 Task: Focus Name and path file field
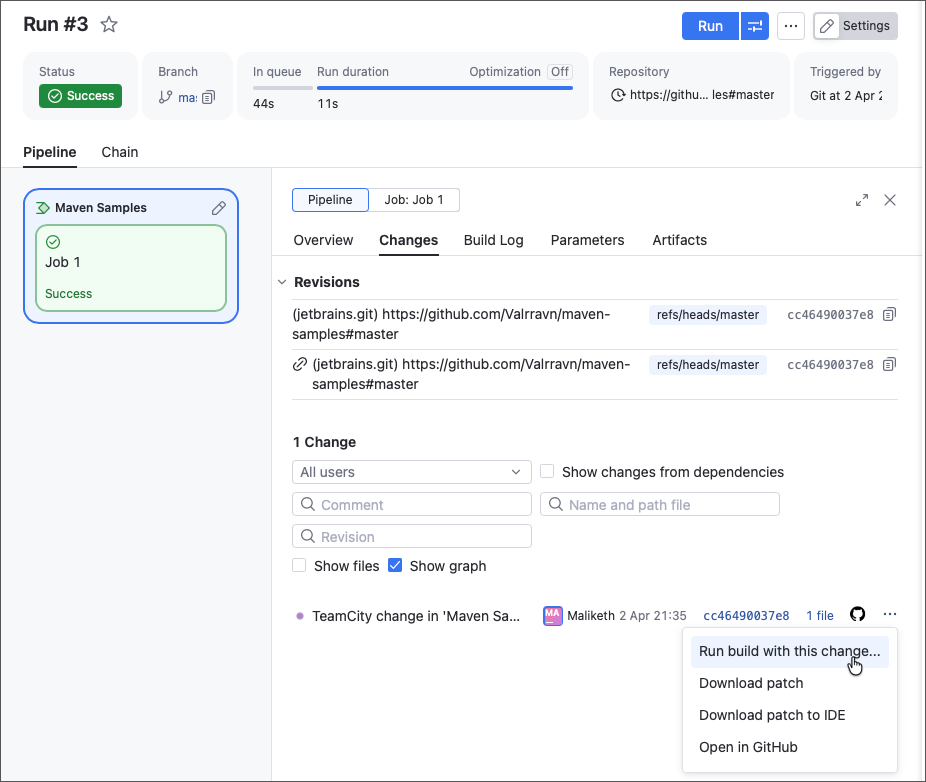click(x=660, y=504)
